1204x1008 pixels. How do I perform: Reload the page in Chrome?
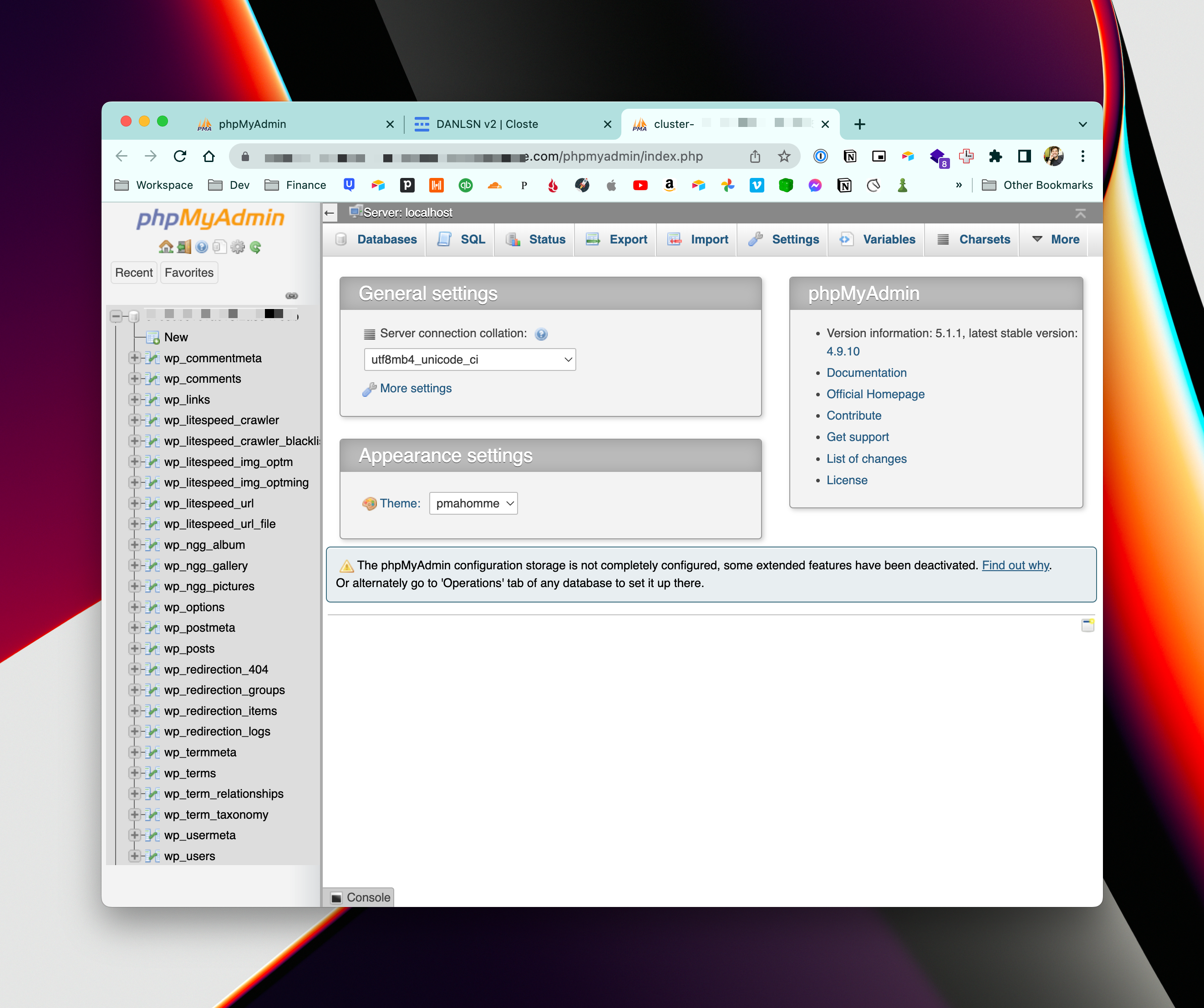coord(180,157)
